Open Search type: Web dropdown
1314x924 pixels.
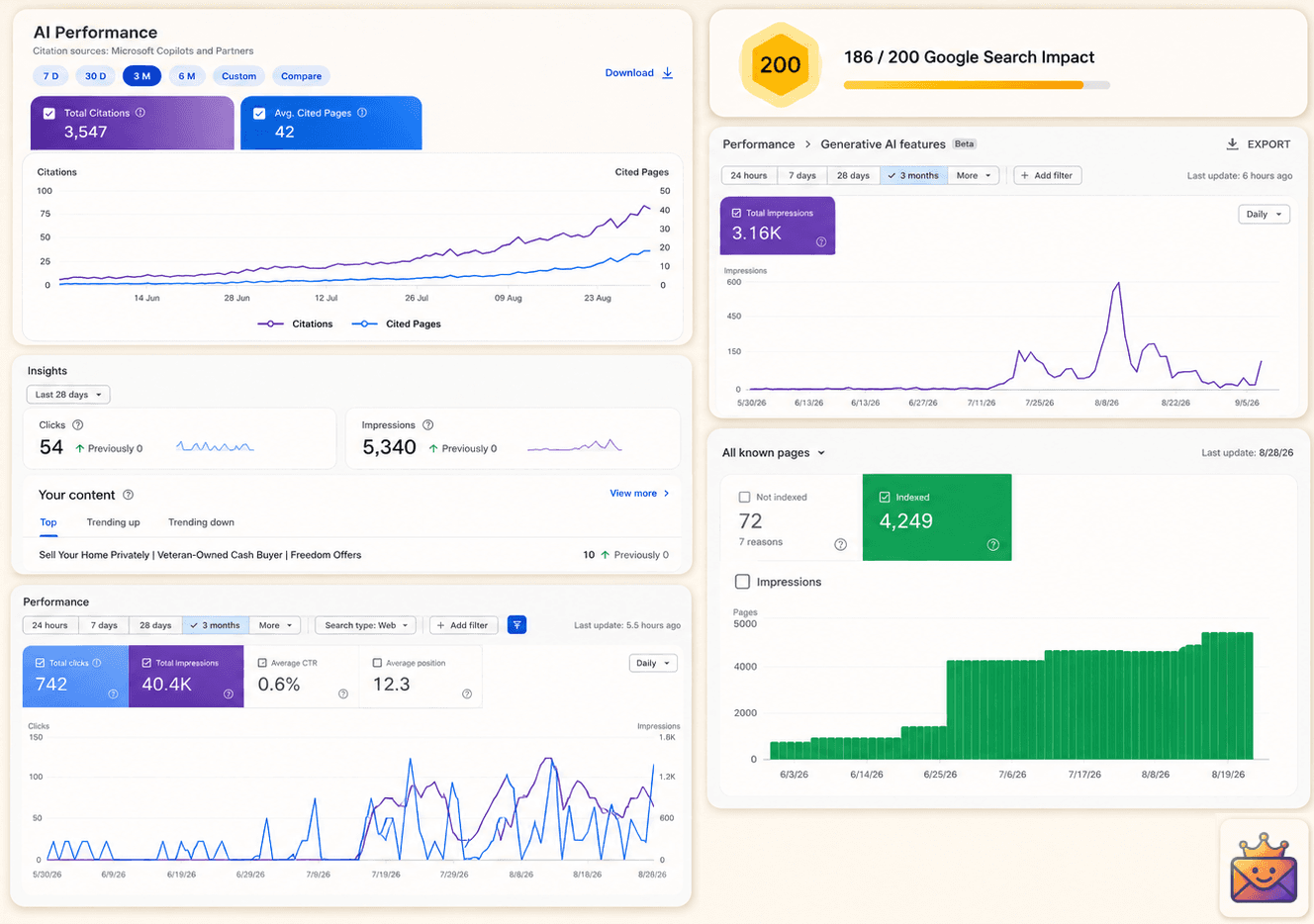point(365,625)
